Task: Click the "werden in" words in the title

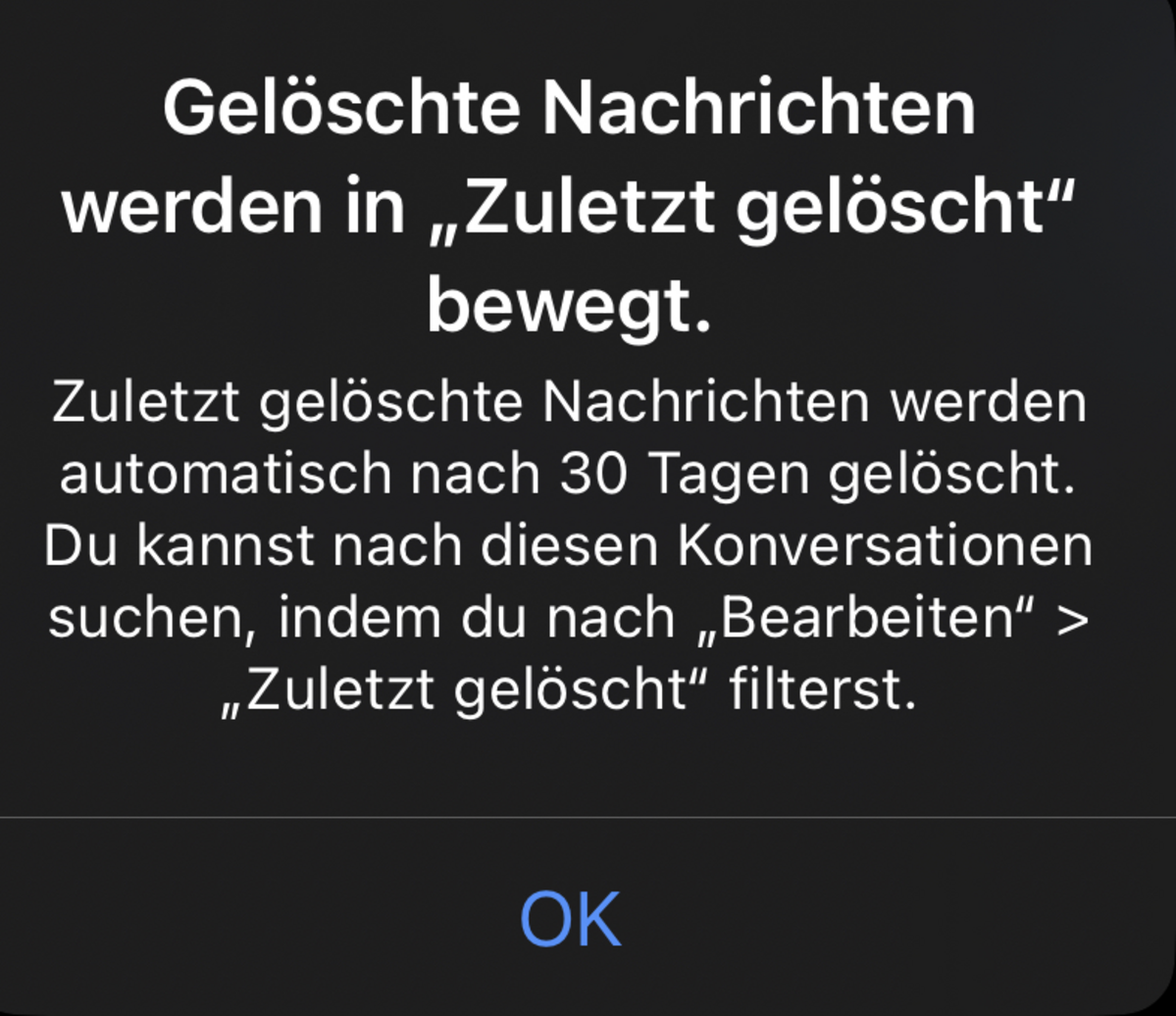Action: (233, 208)
